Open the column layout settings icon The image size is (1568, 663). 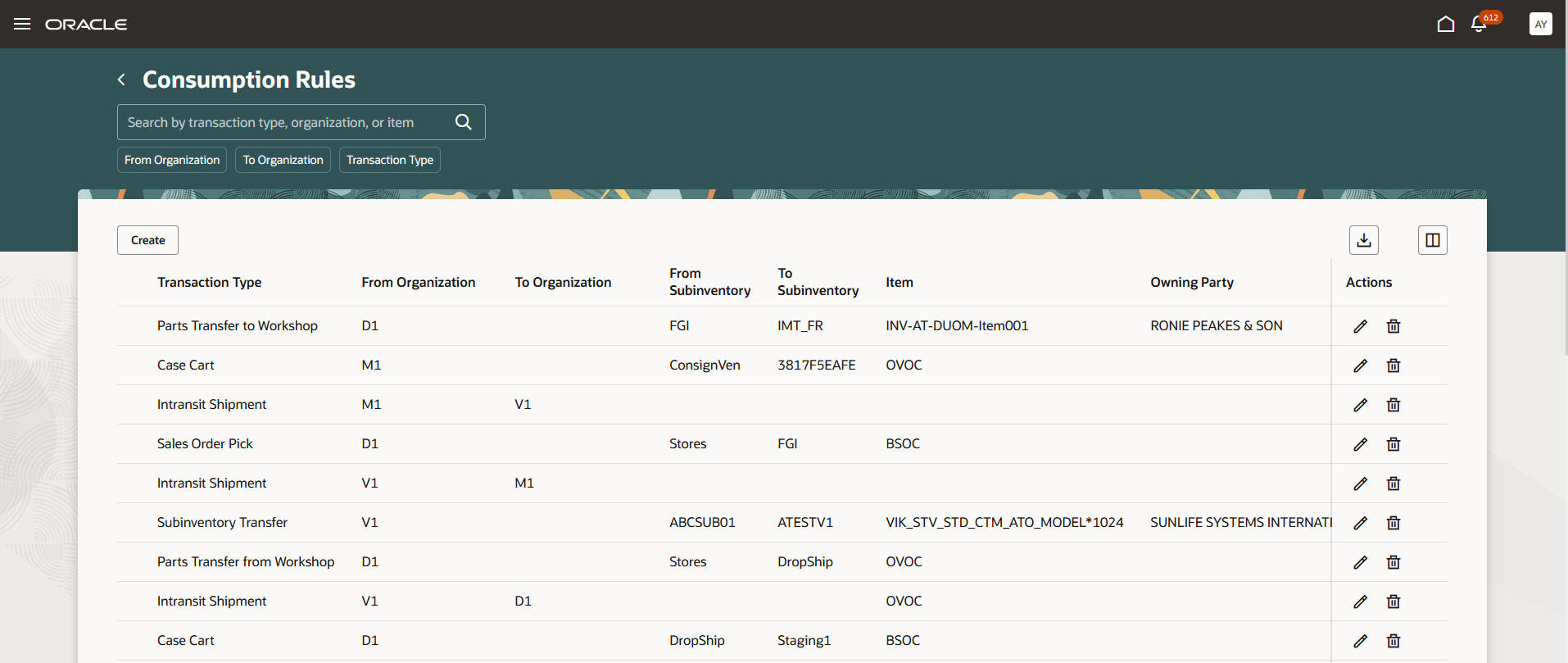point(1433,240)
